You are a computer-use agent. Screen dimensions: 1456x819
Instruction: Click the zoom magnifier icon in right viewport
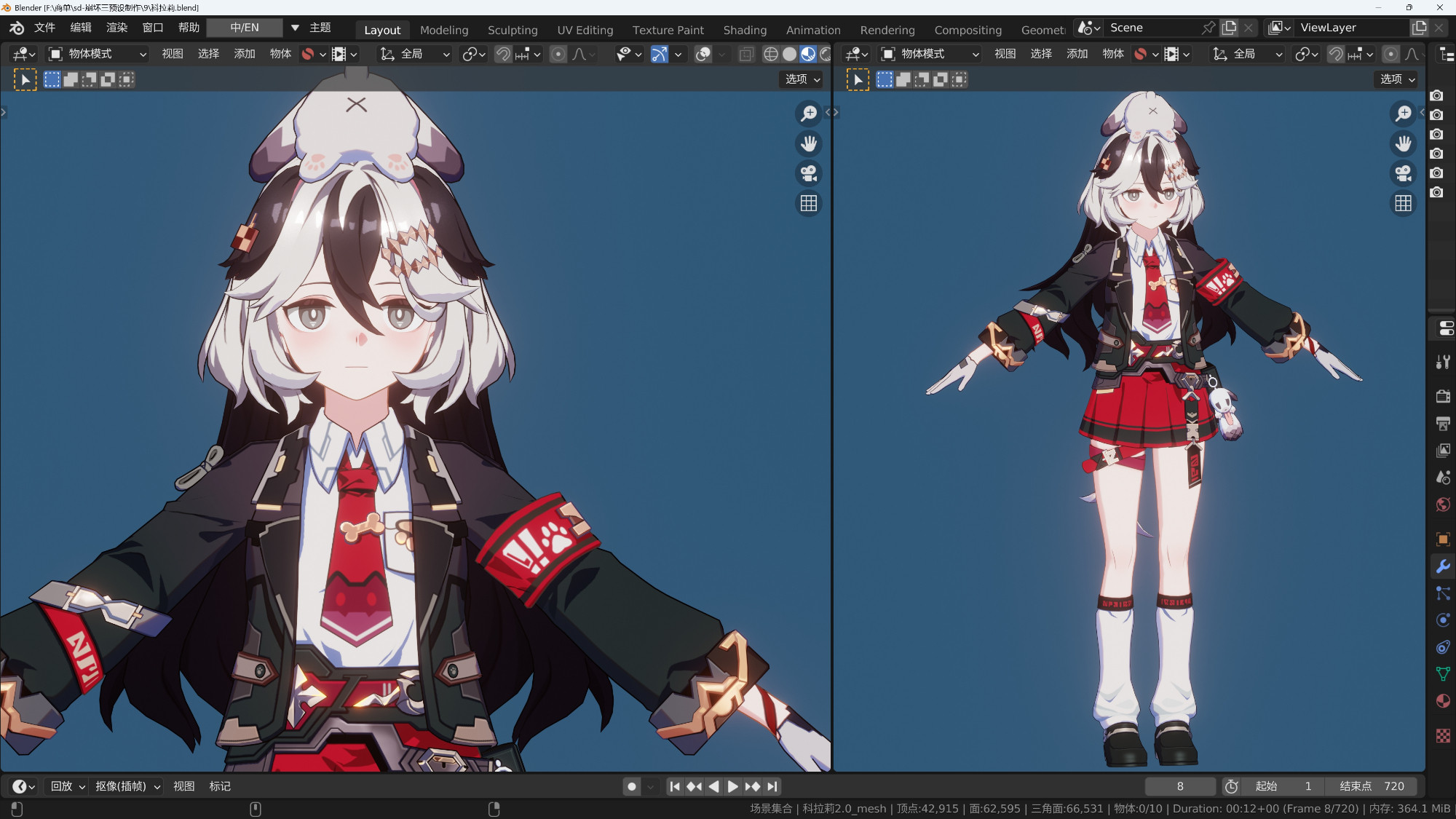click(x=1403, y=114)
